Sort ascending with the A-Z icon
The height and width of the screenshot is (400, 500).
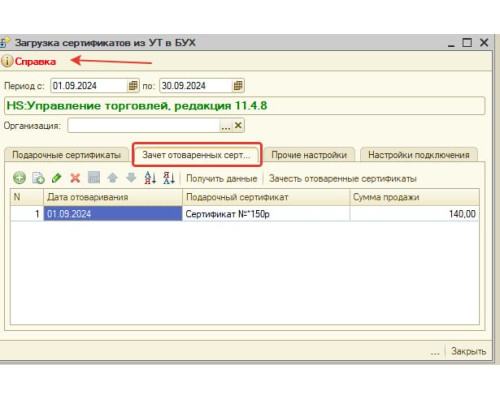click(x=150, y=178)
